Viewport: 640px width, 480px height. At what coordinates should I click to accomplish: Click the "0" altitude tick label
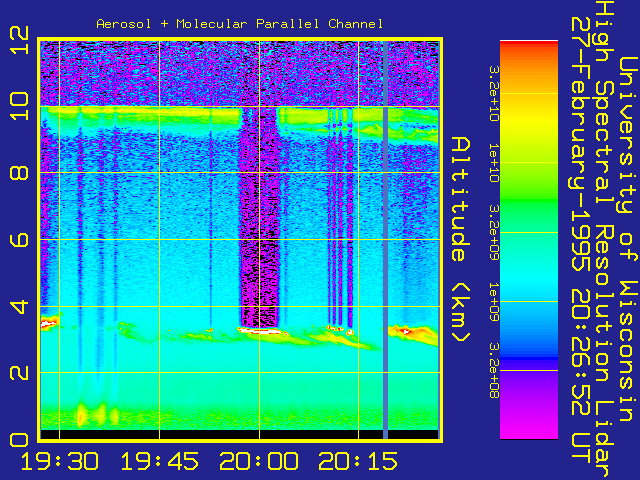click(19, 440)
